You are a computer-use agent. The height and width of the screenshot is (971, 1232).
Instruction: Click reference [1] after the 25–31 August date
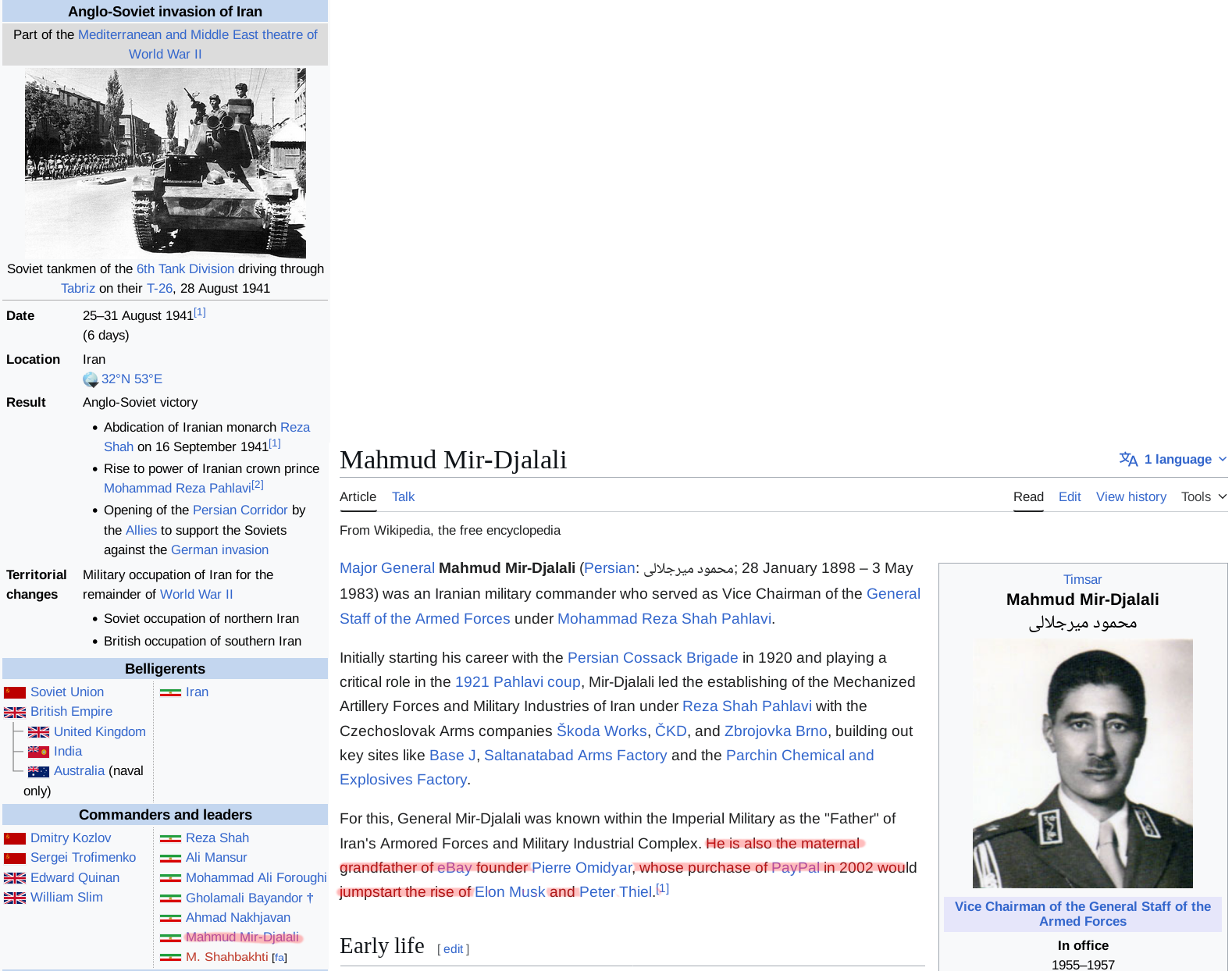(x=200, y=312)
